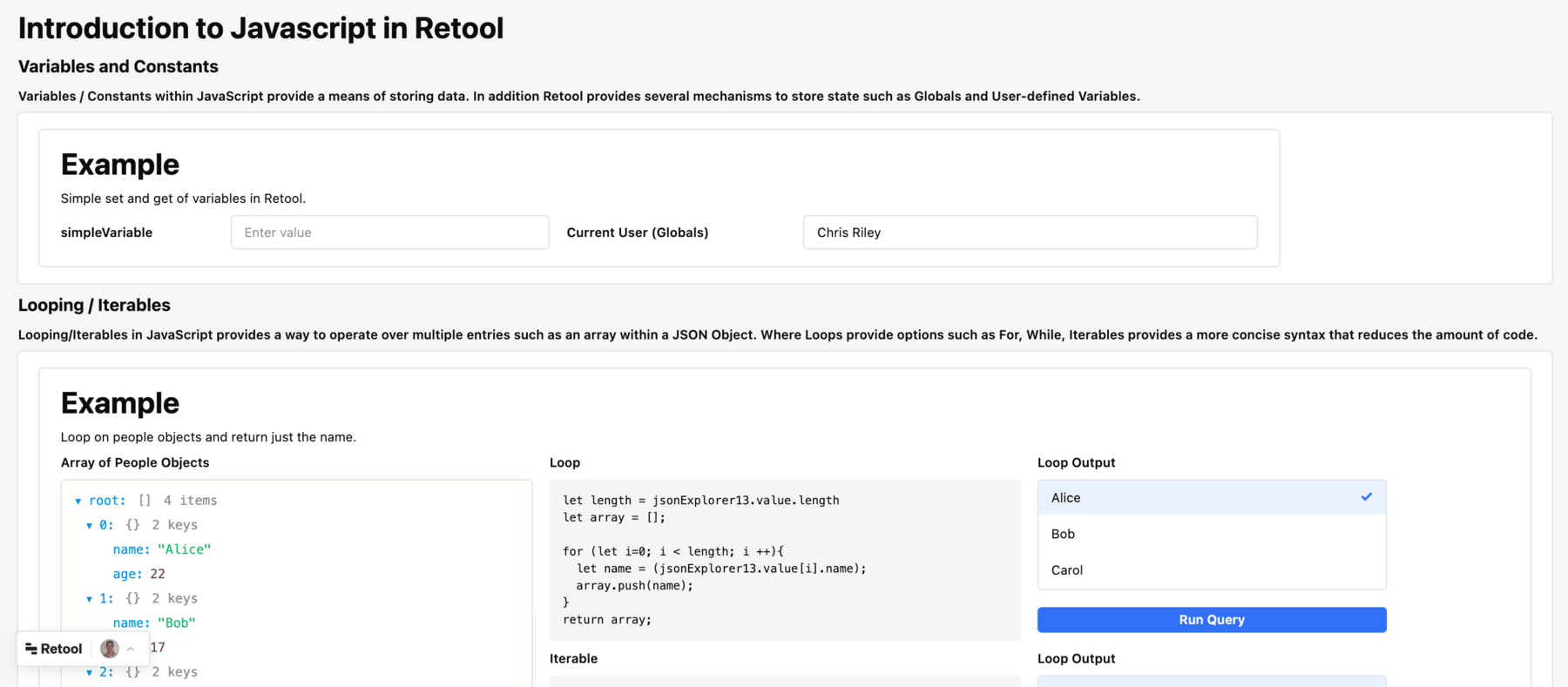This screenshot has width=1568, height=687.
Task: Click the 'Looping / Iterables' heading
Action: 94,305
